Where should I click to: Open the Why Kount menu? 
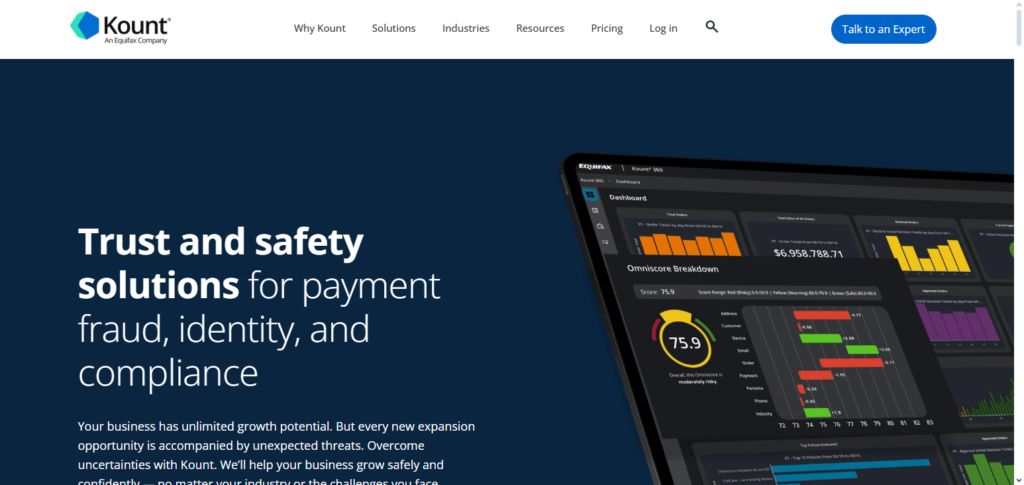pos(319,28)
